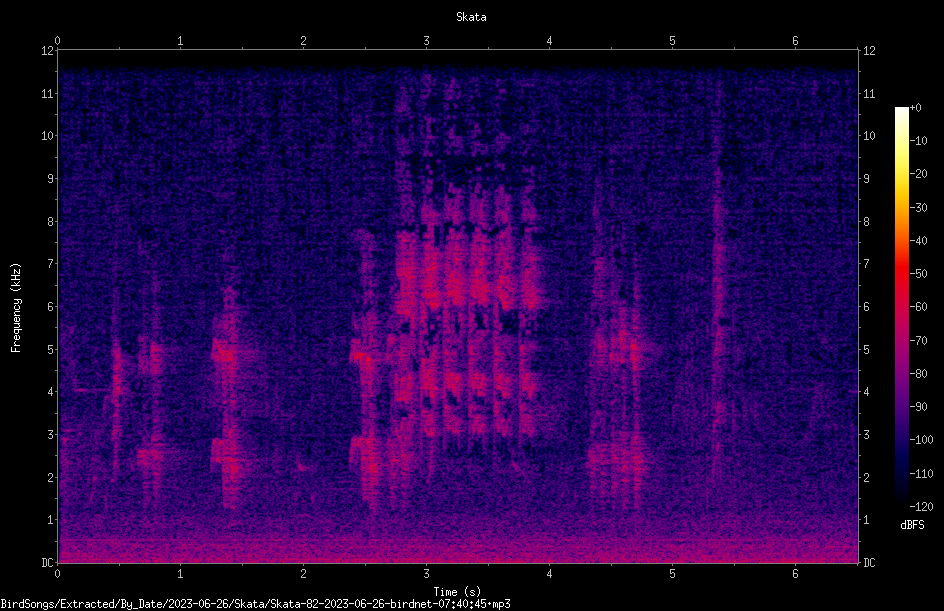The width and height of the screenshot is (944, 611).
Task: Click the "-60" color scale label
Action: click(918, 307)
